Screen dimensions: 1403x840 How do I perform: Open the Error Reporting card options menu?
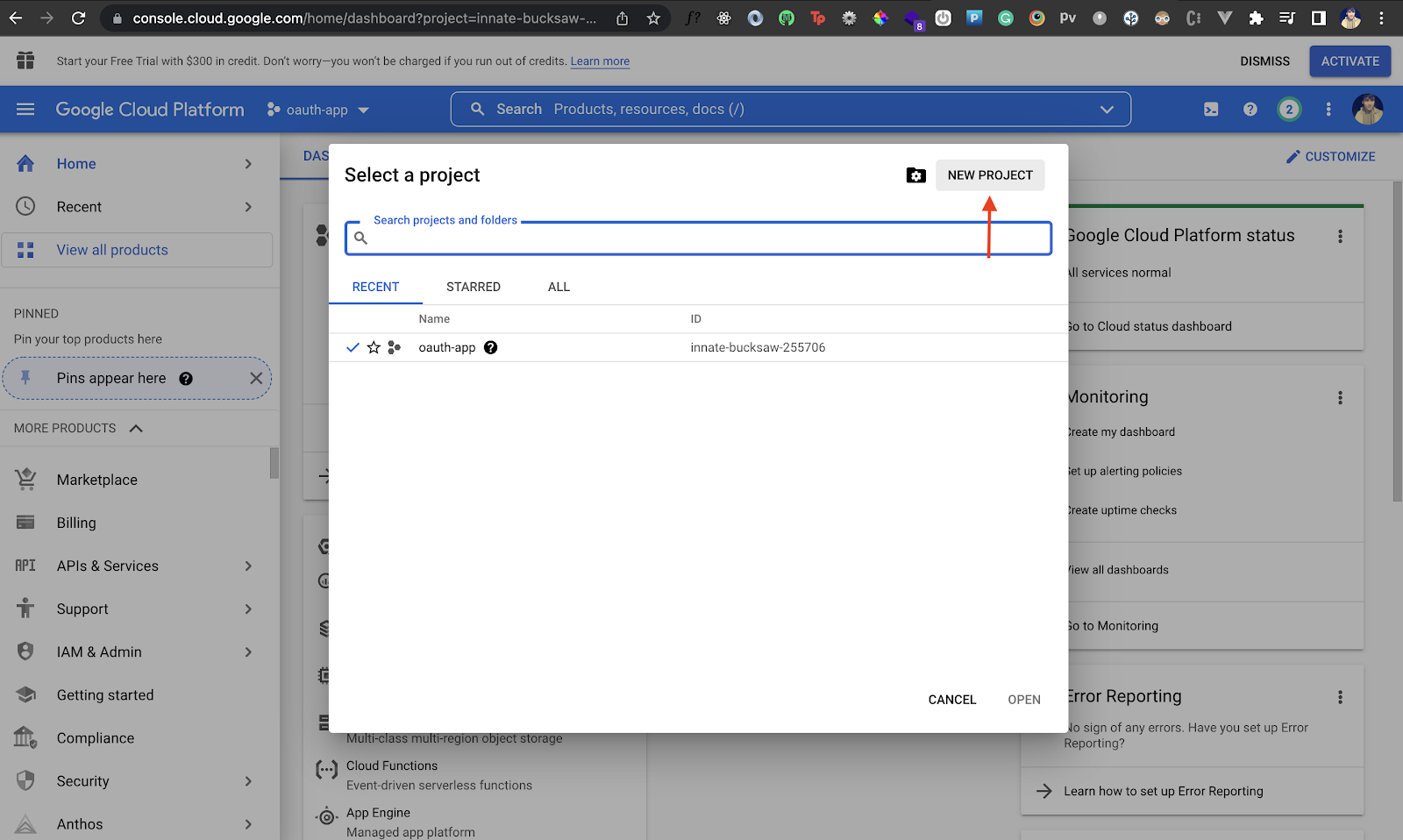tap(1340, 697)
